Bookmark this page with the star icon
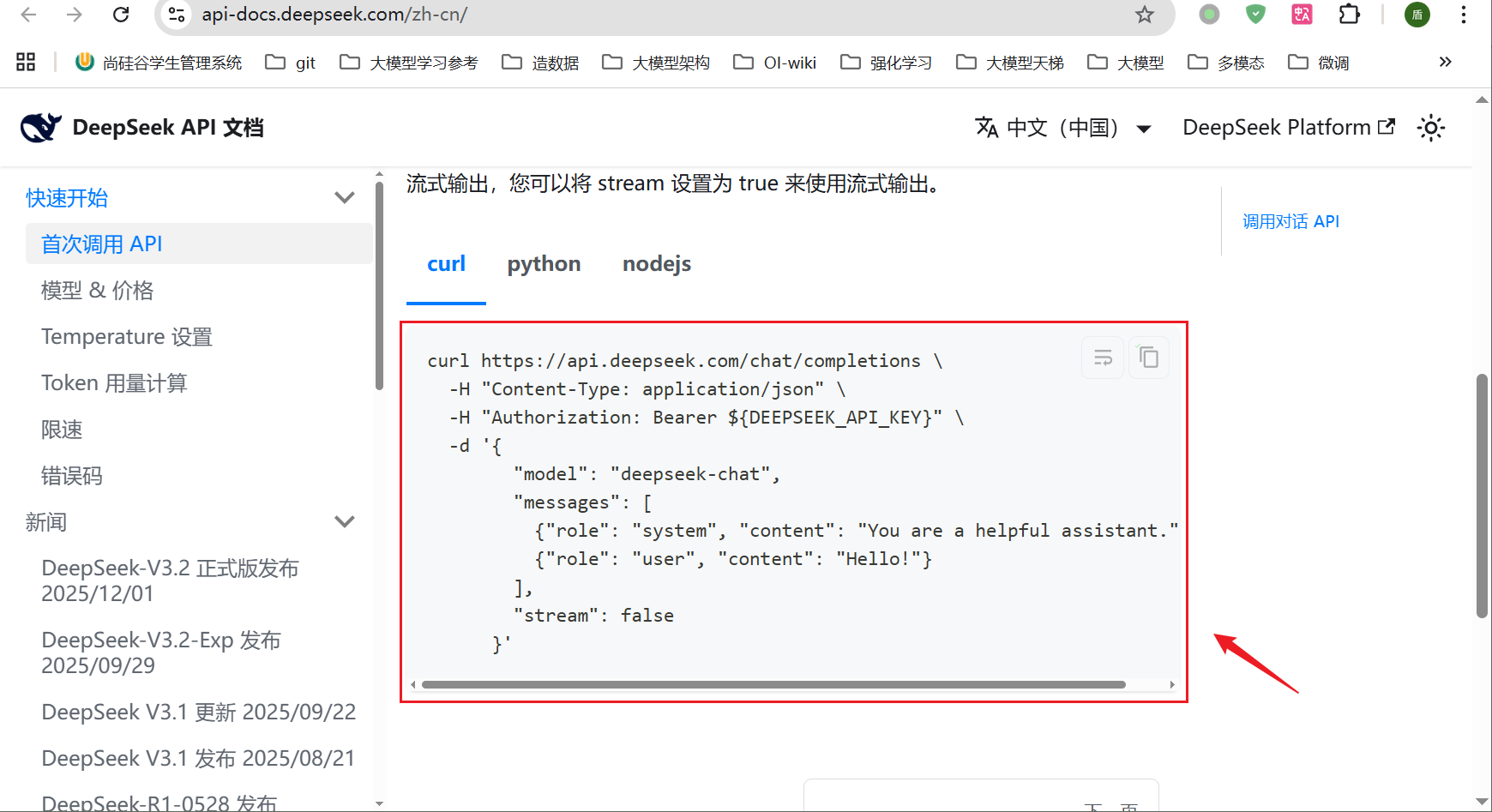 1145,15
